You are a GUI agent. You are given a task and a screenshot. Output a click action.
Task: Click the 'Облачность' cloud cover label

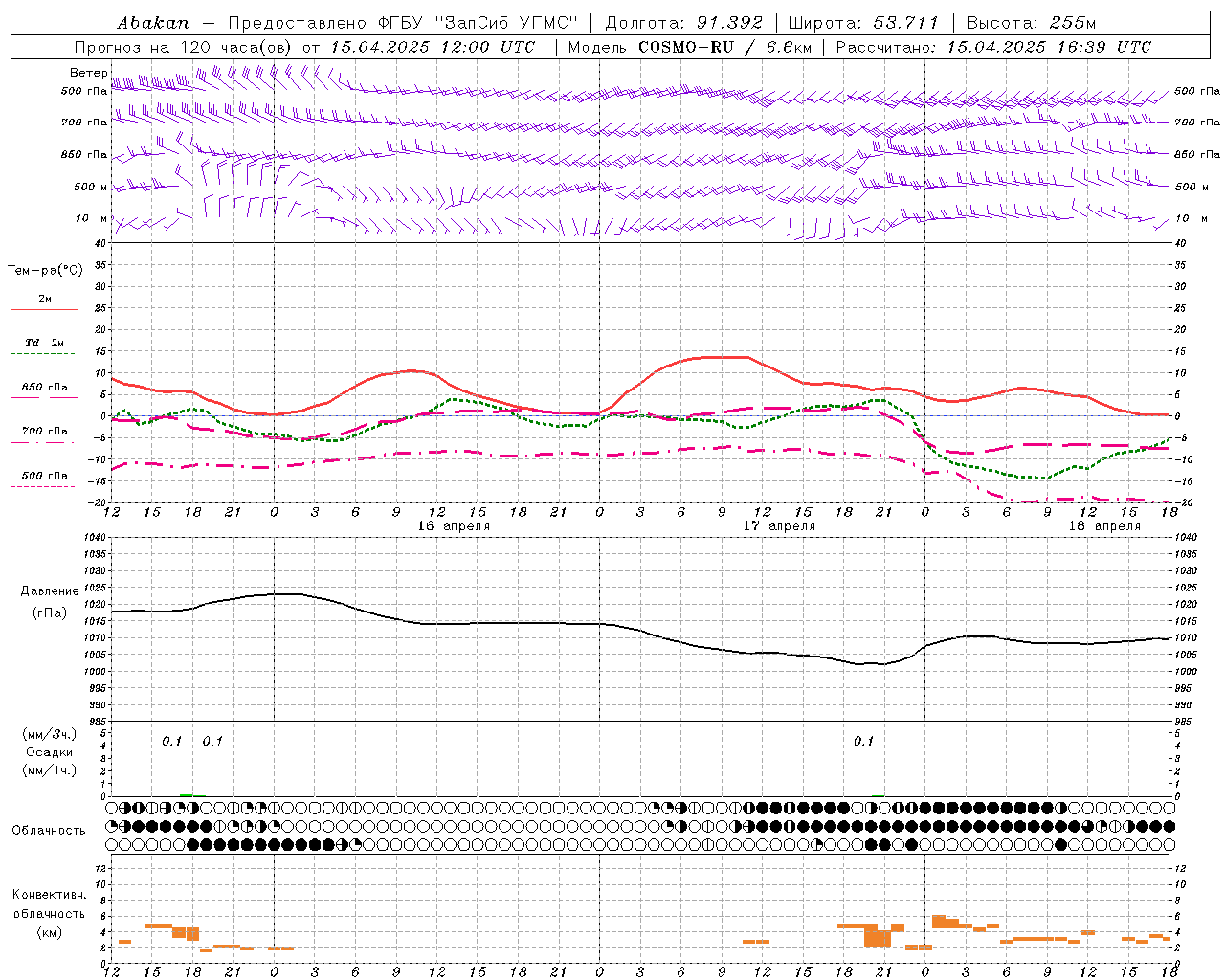point(49,831)
